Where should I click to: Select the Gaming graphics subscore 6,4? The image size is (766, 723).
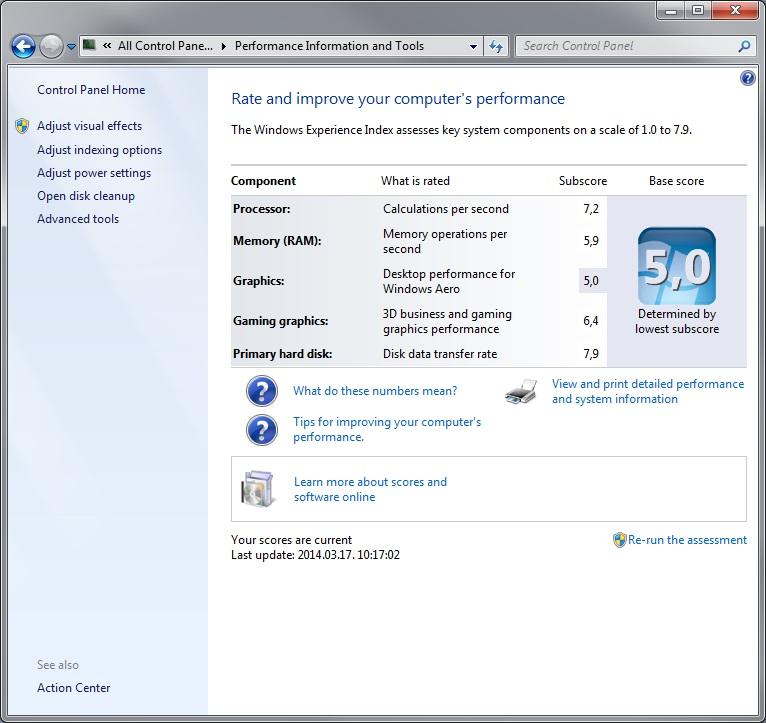(591, 321)
